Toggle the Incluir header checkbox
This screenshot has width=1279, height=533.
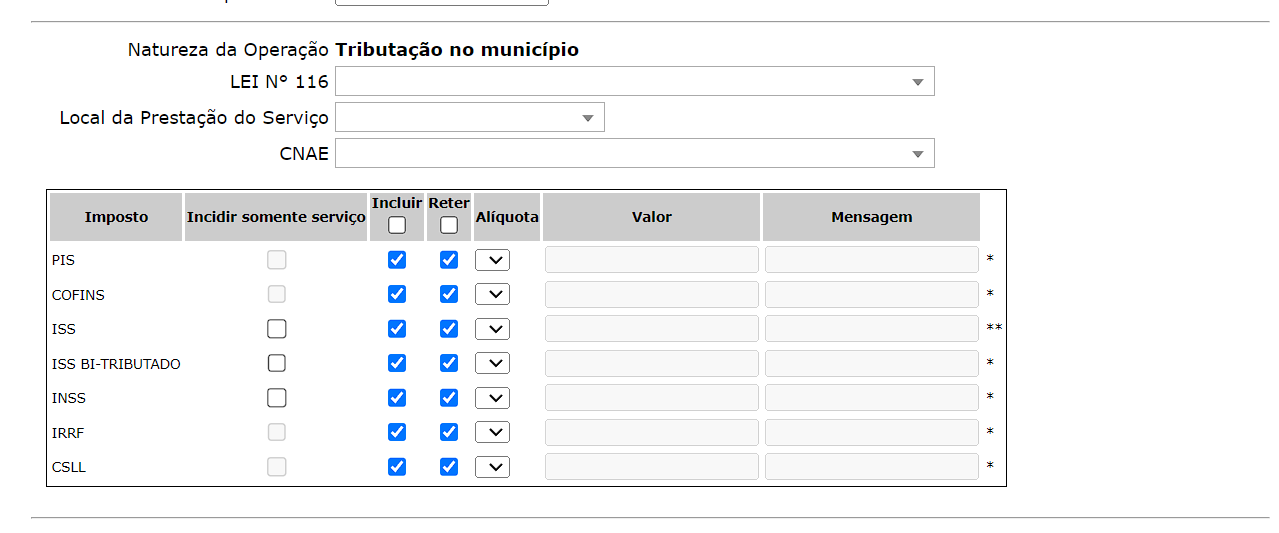click(x=397, y=225)
